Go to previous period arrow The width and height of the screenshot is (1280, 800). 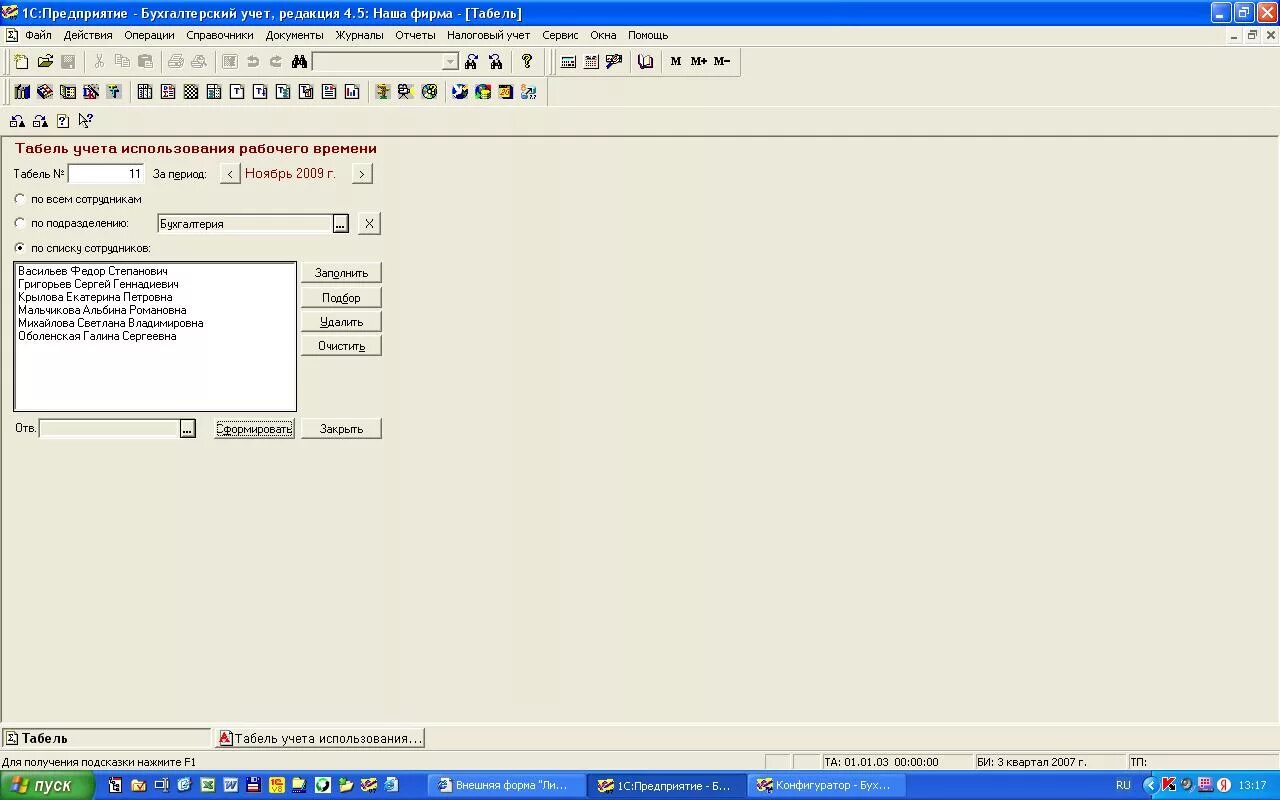230,174
